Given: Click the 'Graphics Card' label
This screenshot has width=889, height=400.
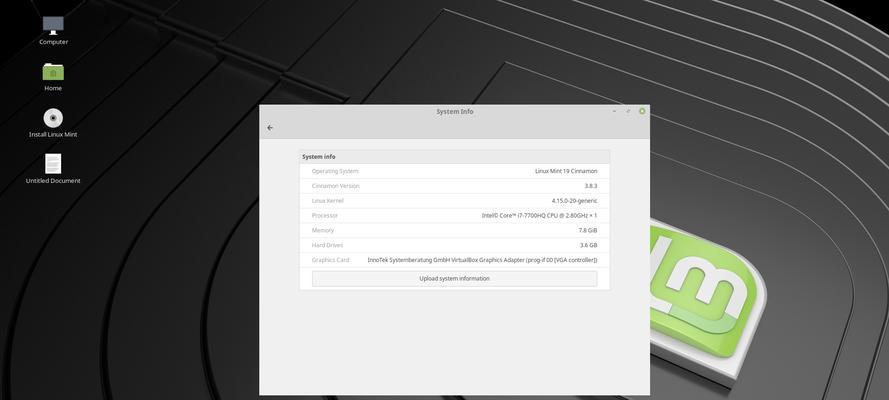Looking at the screenshot, I should coord(331,260).
